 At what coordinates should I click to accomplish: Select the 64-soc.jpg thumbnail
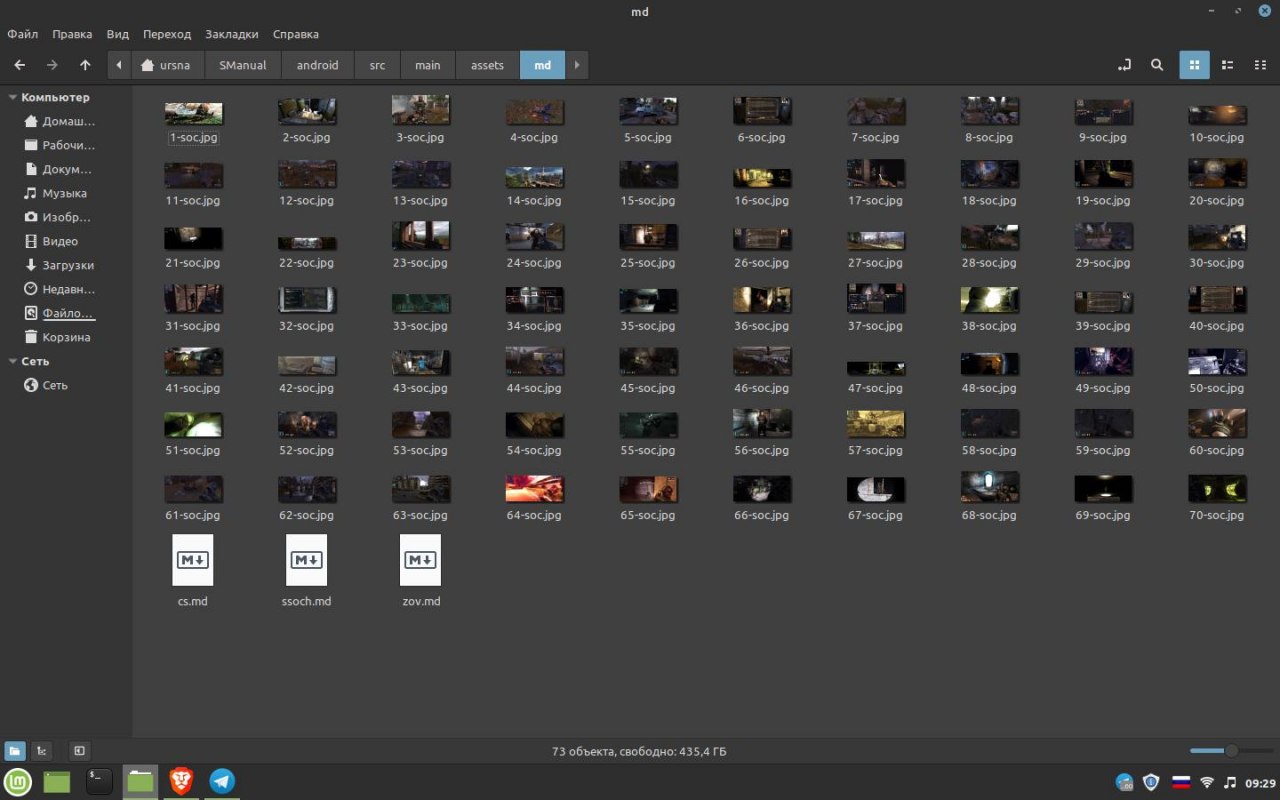click(535, 489)
